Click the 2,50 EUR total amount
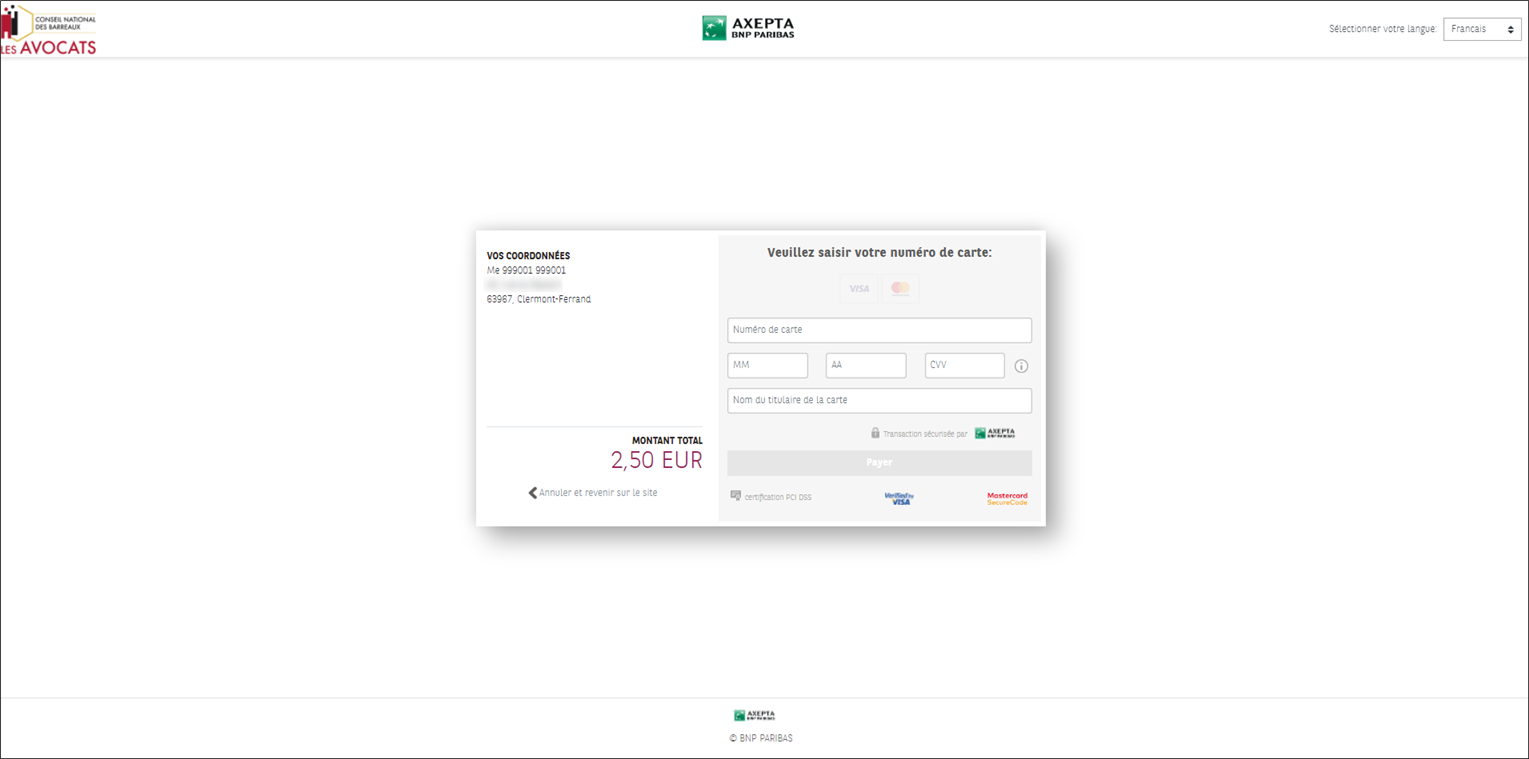The image size is (1529, 759). point(656,460)
